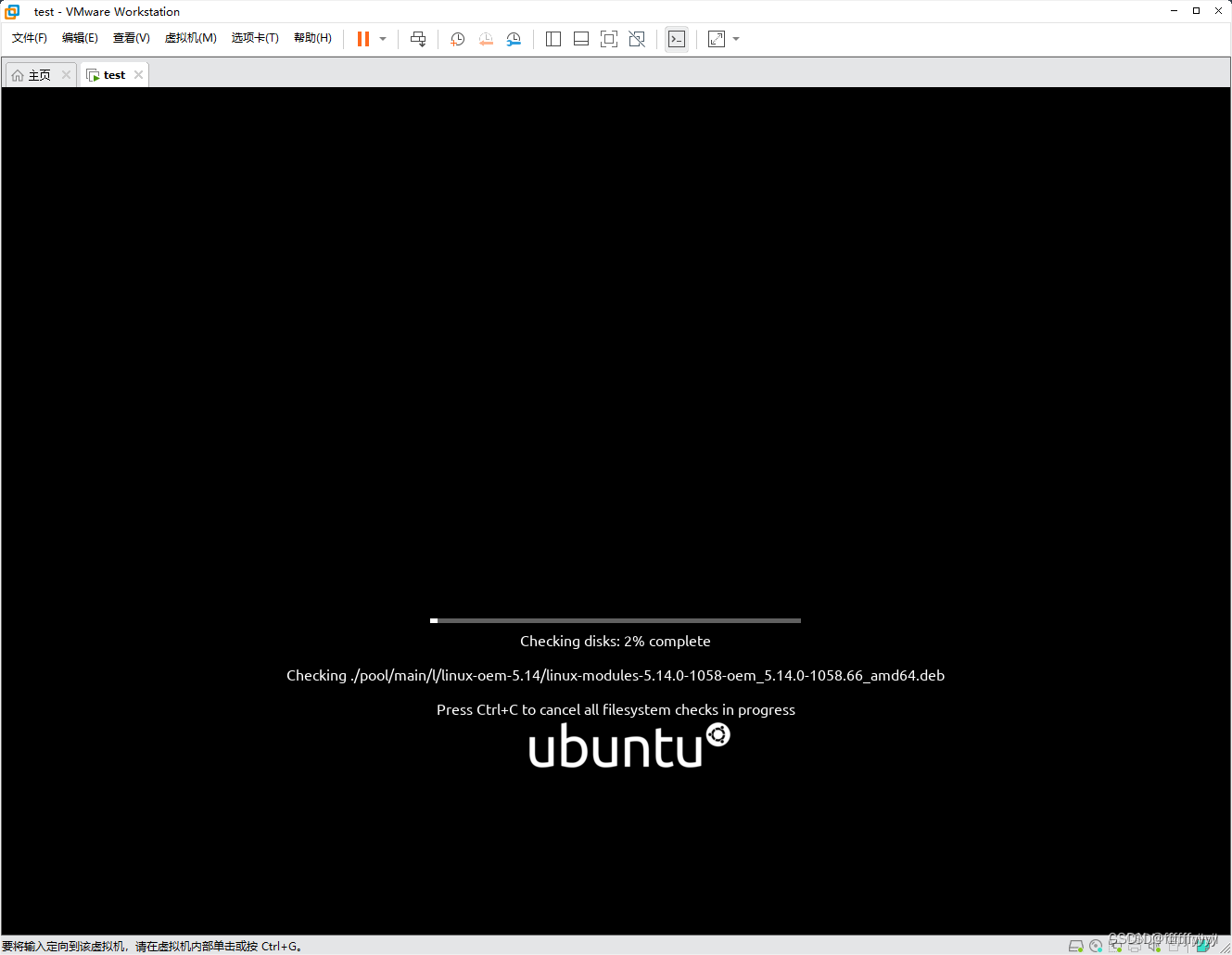The height and width of the screenshot is (955, 1232).
Task: Click the VMware Workstation title bar logo
Action: [x=12, y=11]
